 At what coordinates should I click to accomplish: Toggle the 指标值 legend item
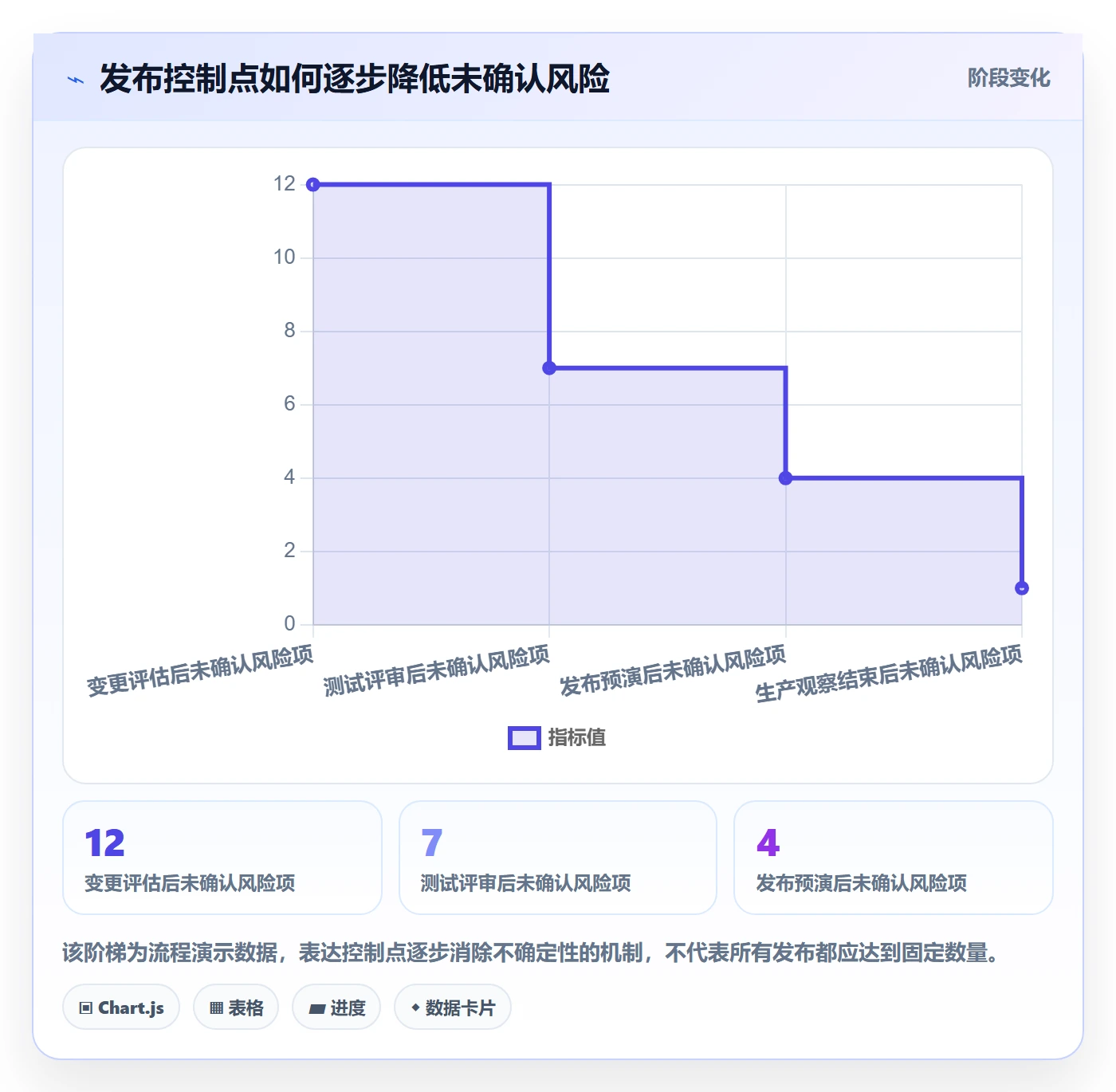(557, 738)
